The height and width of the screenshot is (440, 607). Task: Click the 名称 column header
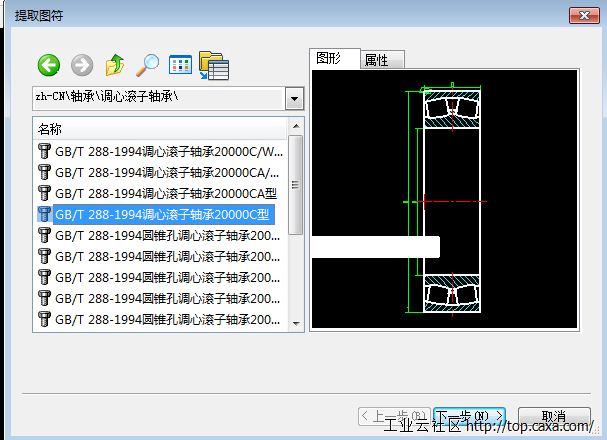point(160,129)
